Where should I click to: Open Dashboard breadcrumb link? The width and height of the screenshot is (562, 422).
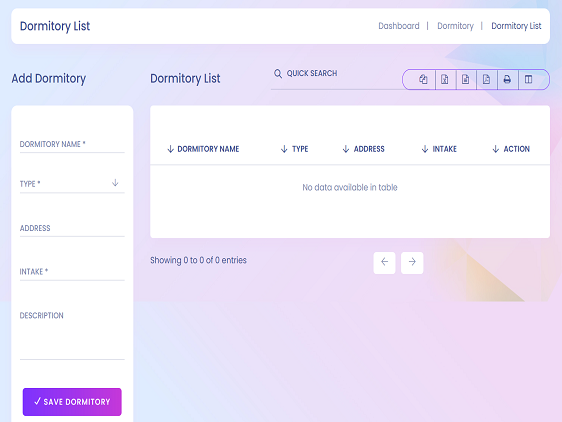click(x=399, y=26)
